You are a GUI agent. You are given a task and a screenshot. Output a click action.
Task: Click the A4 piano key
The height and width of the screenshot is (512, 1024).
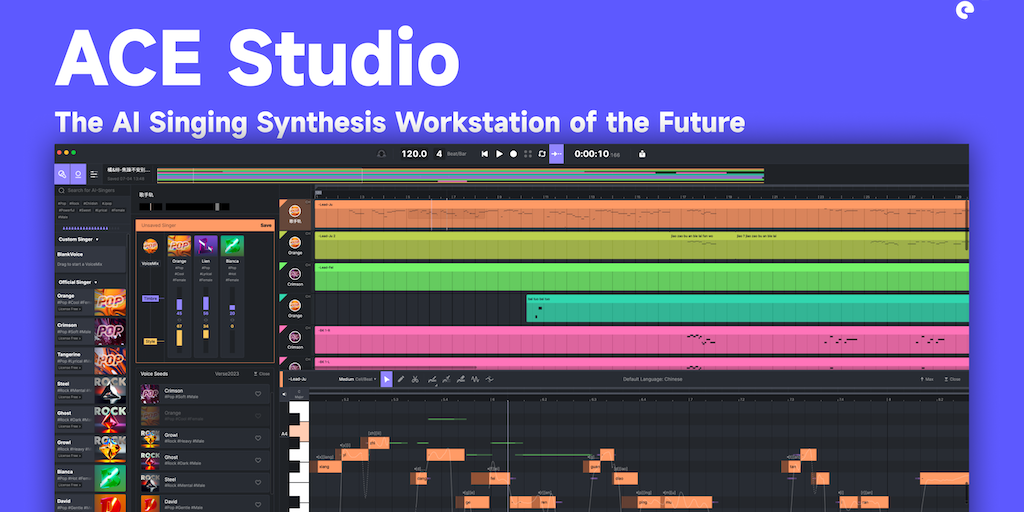299,432
